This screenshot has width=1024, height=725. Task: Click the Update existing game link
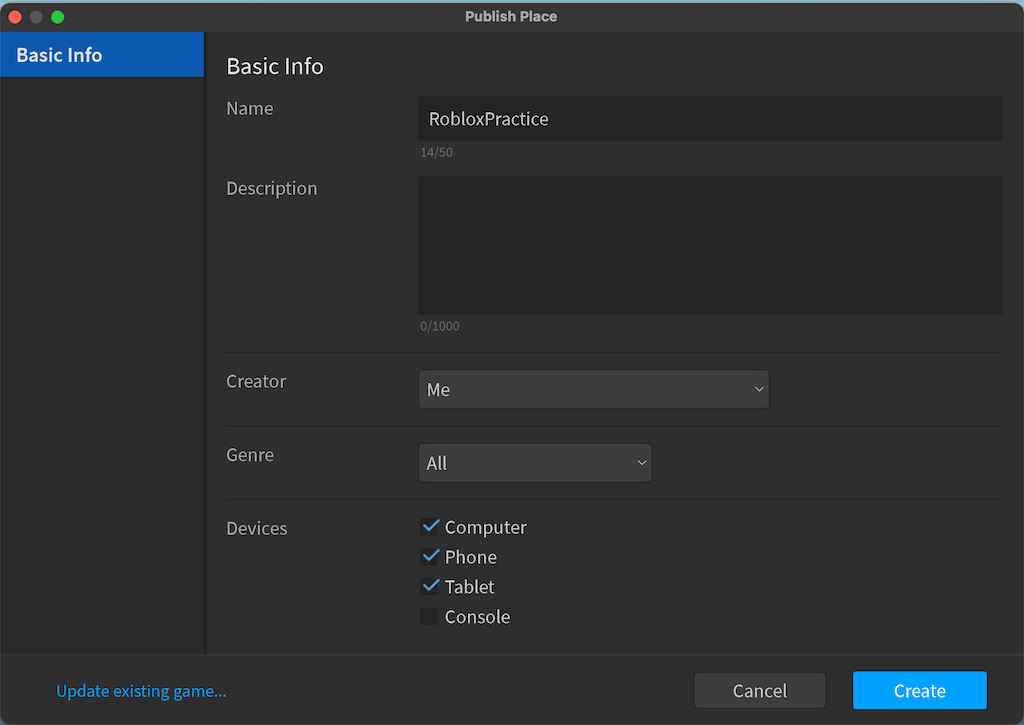(141, 691)
